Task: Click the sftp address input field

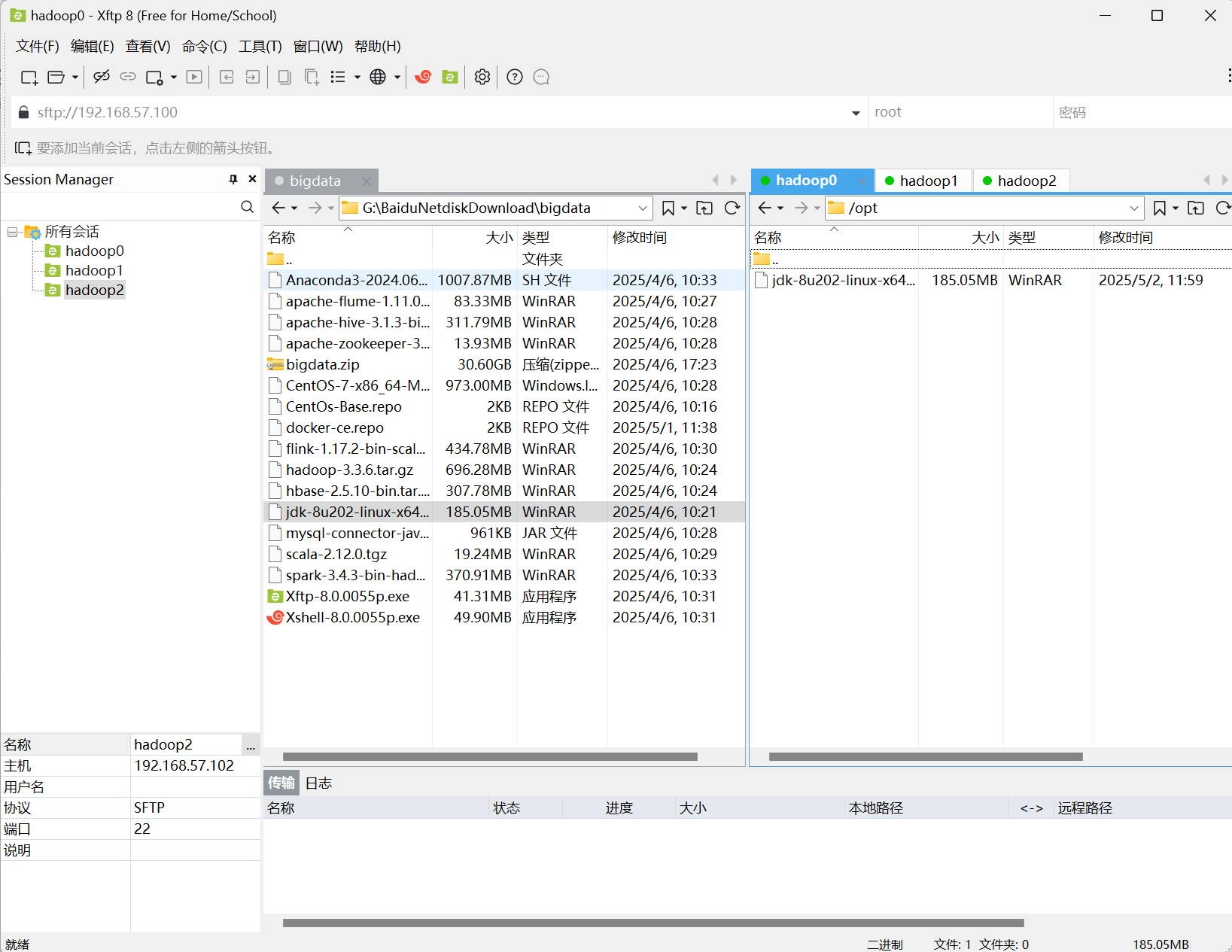Action: pos(440,112)
